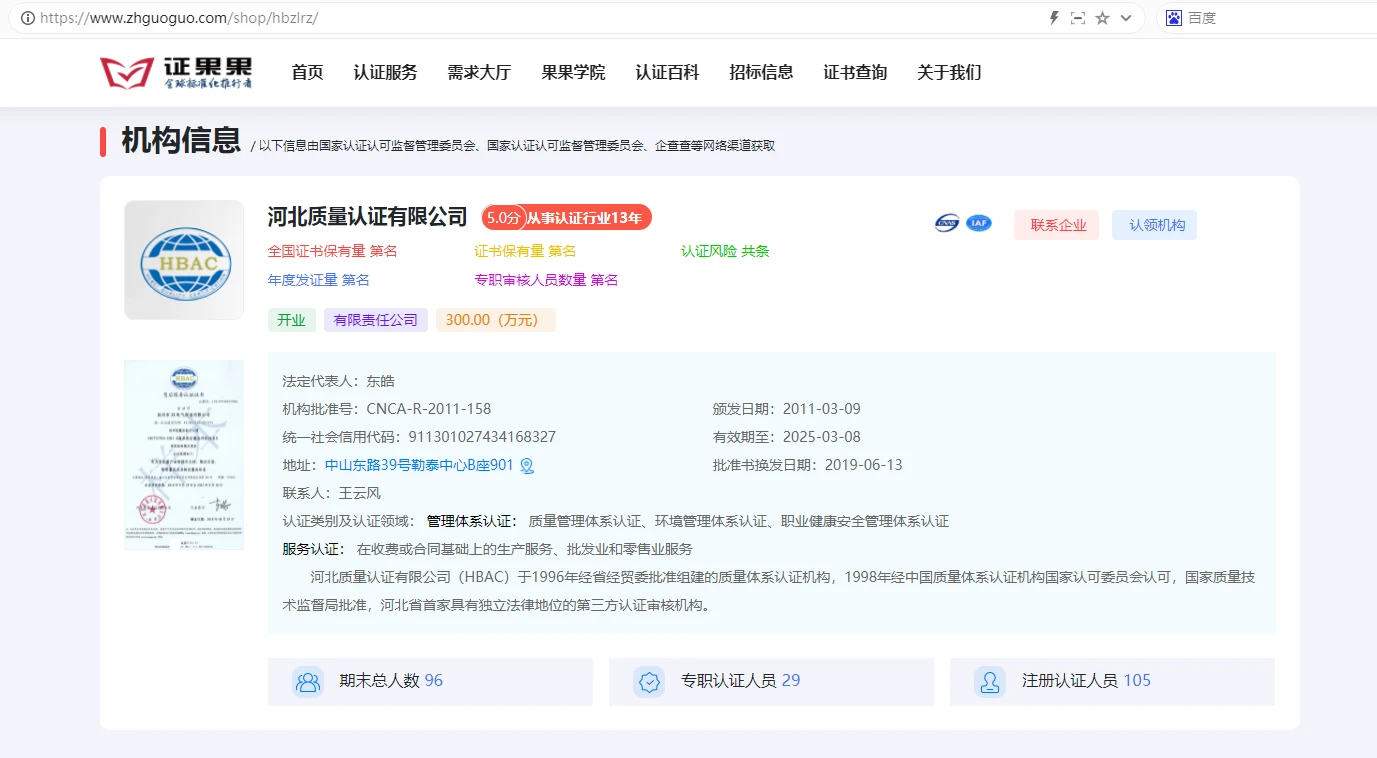Click the Baidu paw search engine icon
1377x758 pixels.
1174,18
